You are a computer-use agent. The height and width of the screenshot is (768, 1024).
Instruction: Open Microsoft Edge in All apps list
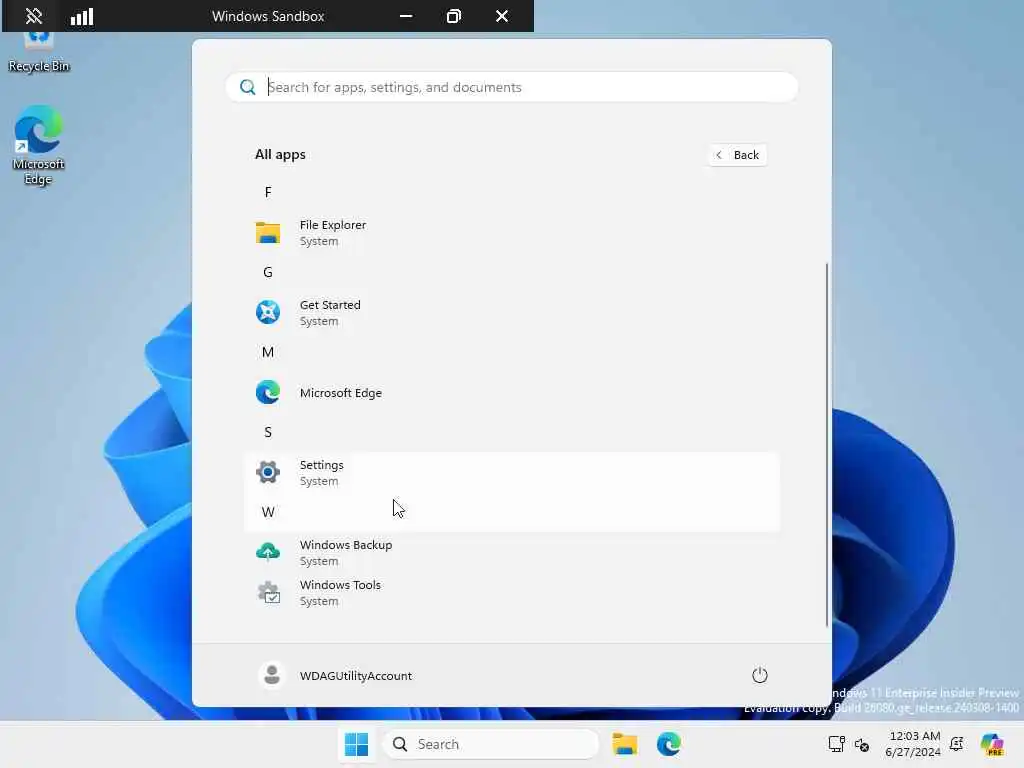[x=511, y=392]
